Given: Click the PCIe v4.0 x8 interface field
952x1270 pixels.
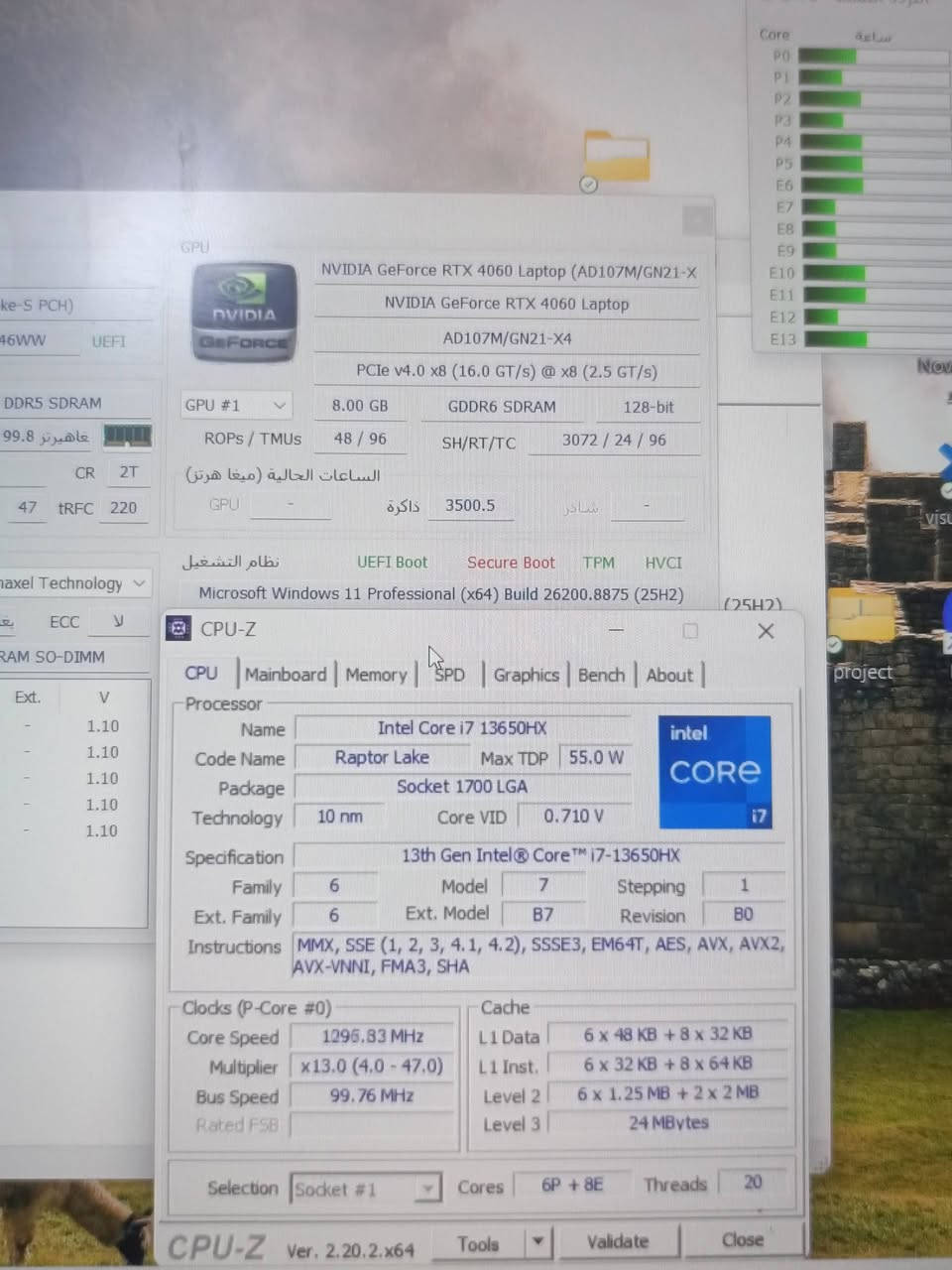Looking at the screenshot, I should pos(507,371).
